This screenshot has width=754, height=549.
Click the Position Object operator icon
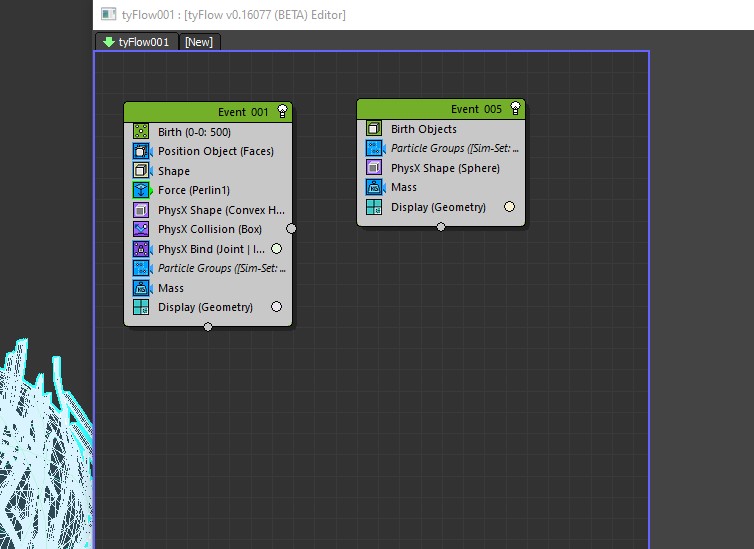click(x=141, y=151)
